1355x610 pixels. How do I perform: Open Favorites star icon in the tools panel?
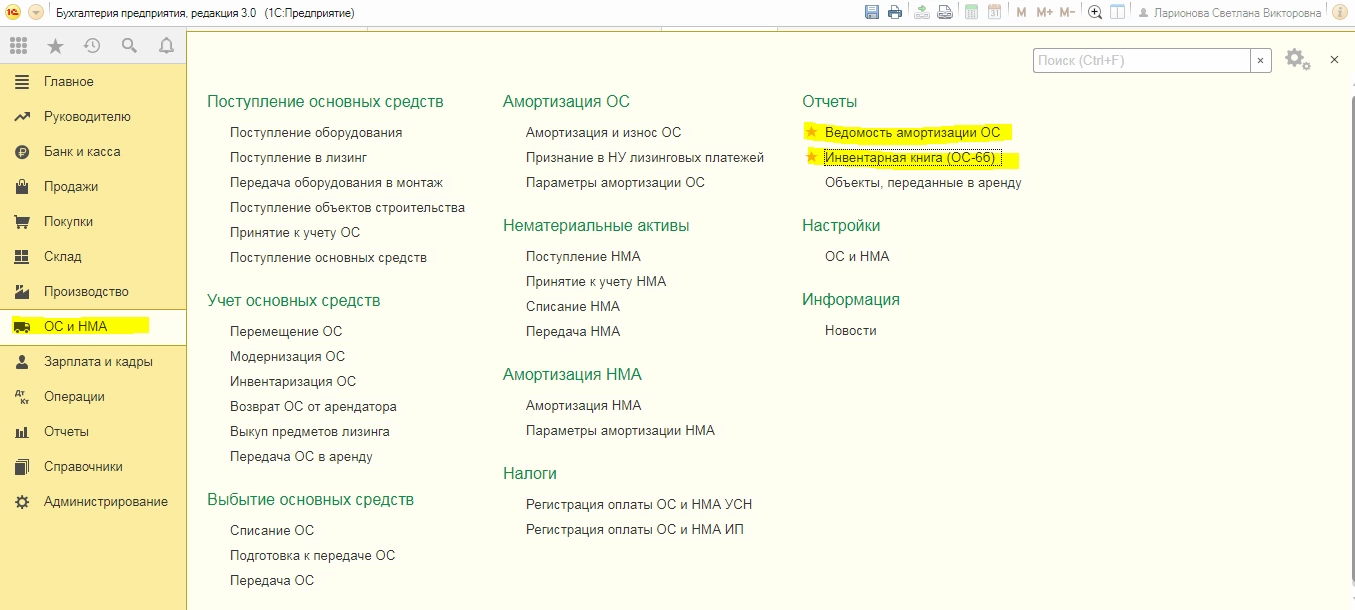pyautogui.click(x=55, y=46)
